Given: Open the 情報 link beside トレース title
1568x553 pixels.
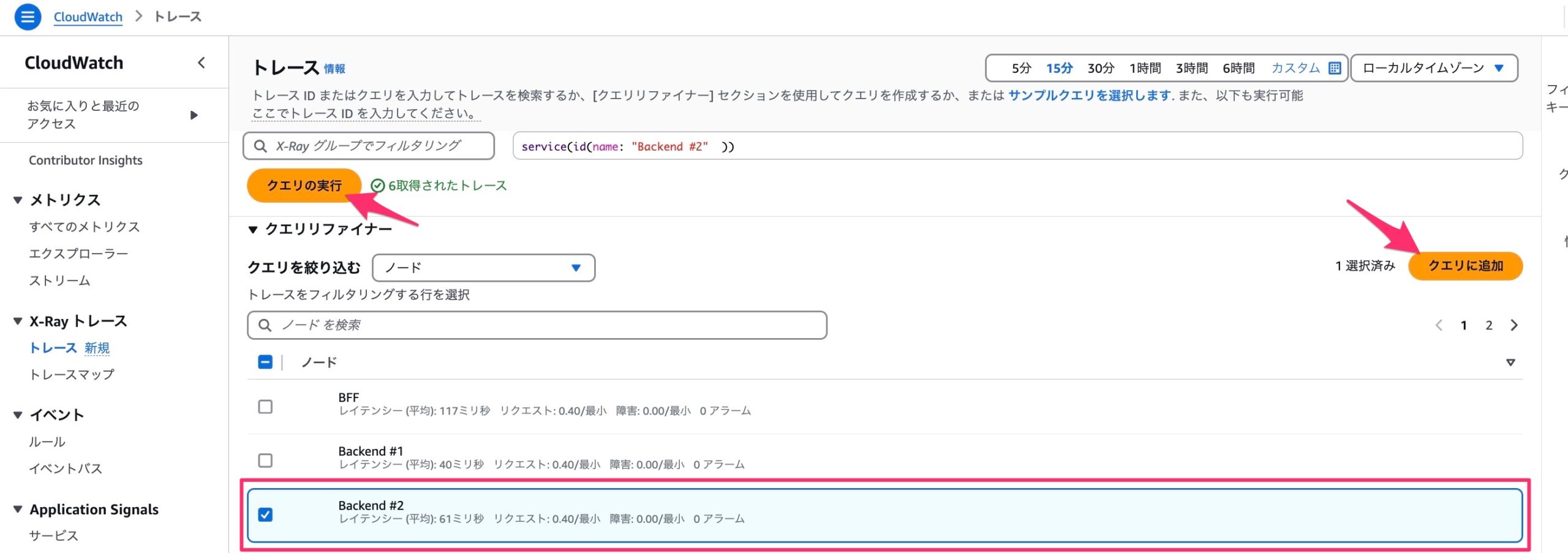Looking at the screenshot, I should [334, 69].
